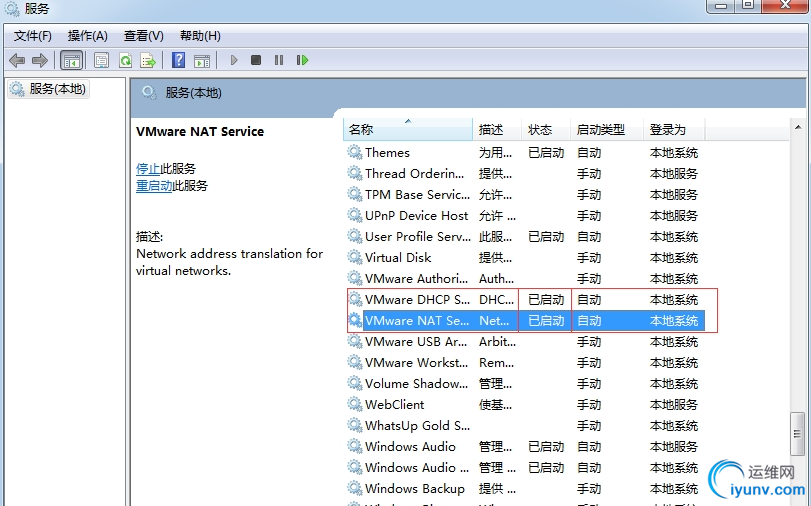This screenshot has height=506, width=811.
Task: Select the Themes service row
Action: coord(525,153)
